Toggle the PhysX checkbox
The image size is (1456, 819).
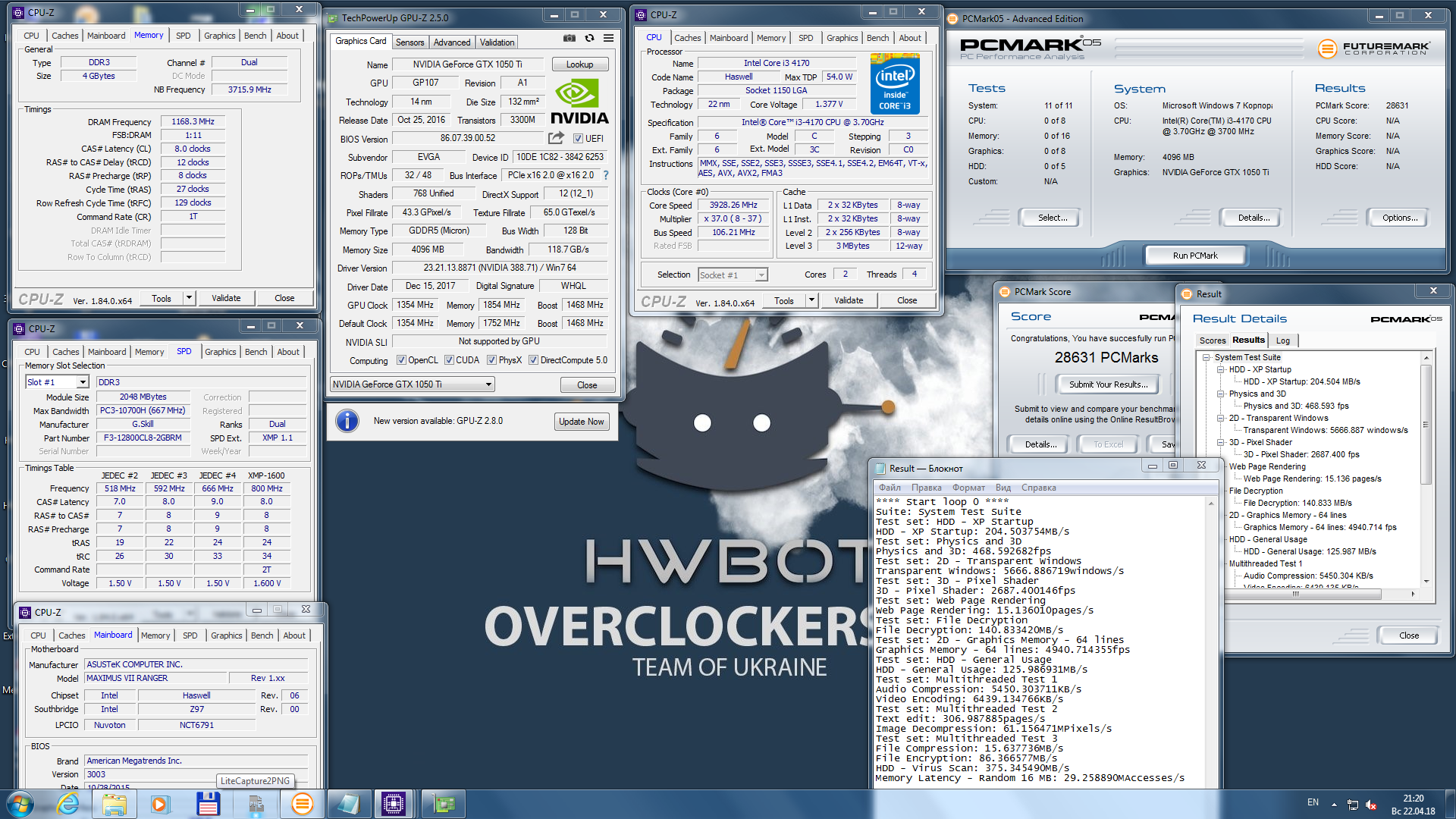[491, 360]
